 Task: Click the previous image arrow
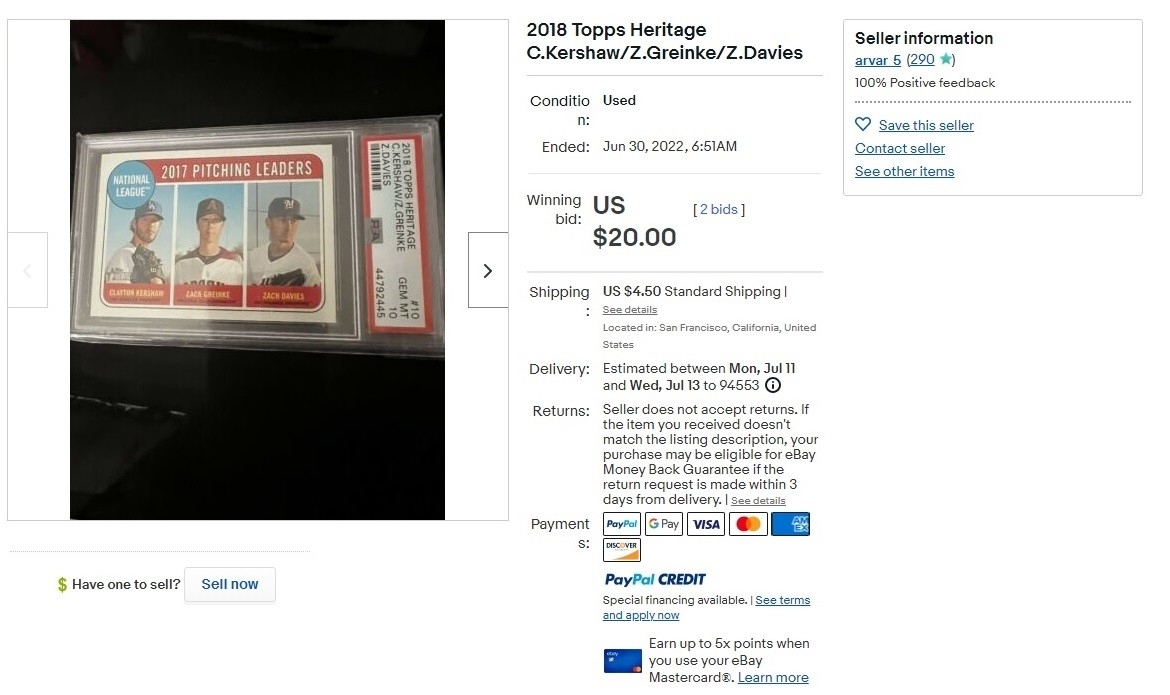coord(28,270)
